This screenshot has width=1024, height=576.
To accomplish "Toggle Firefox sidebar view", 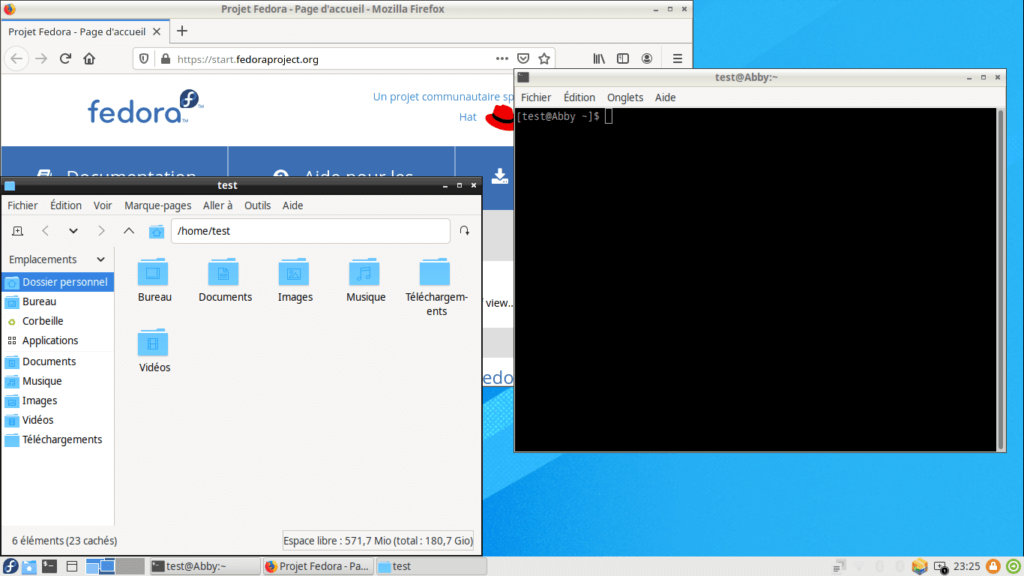I will [x=623, y=59].
